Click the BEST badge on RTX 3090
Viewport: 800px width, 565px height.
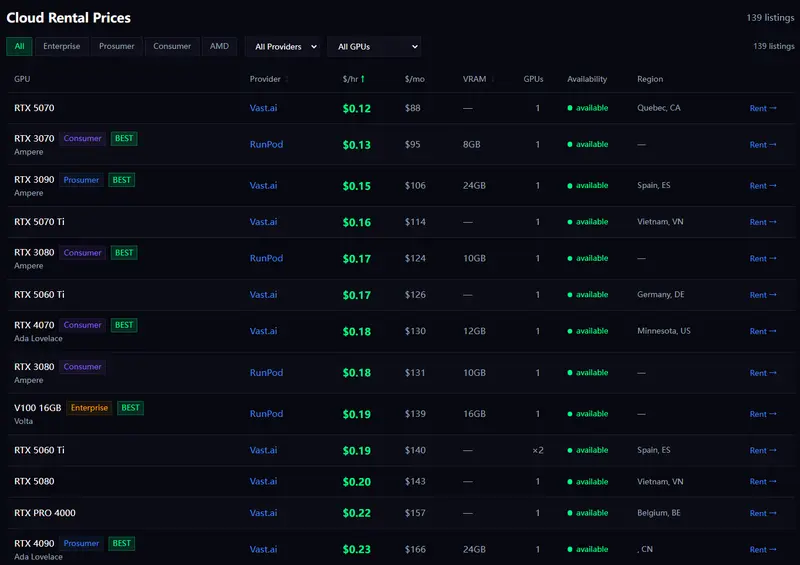click(121, 180)
